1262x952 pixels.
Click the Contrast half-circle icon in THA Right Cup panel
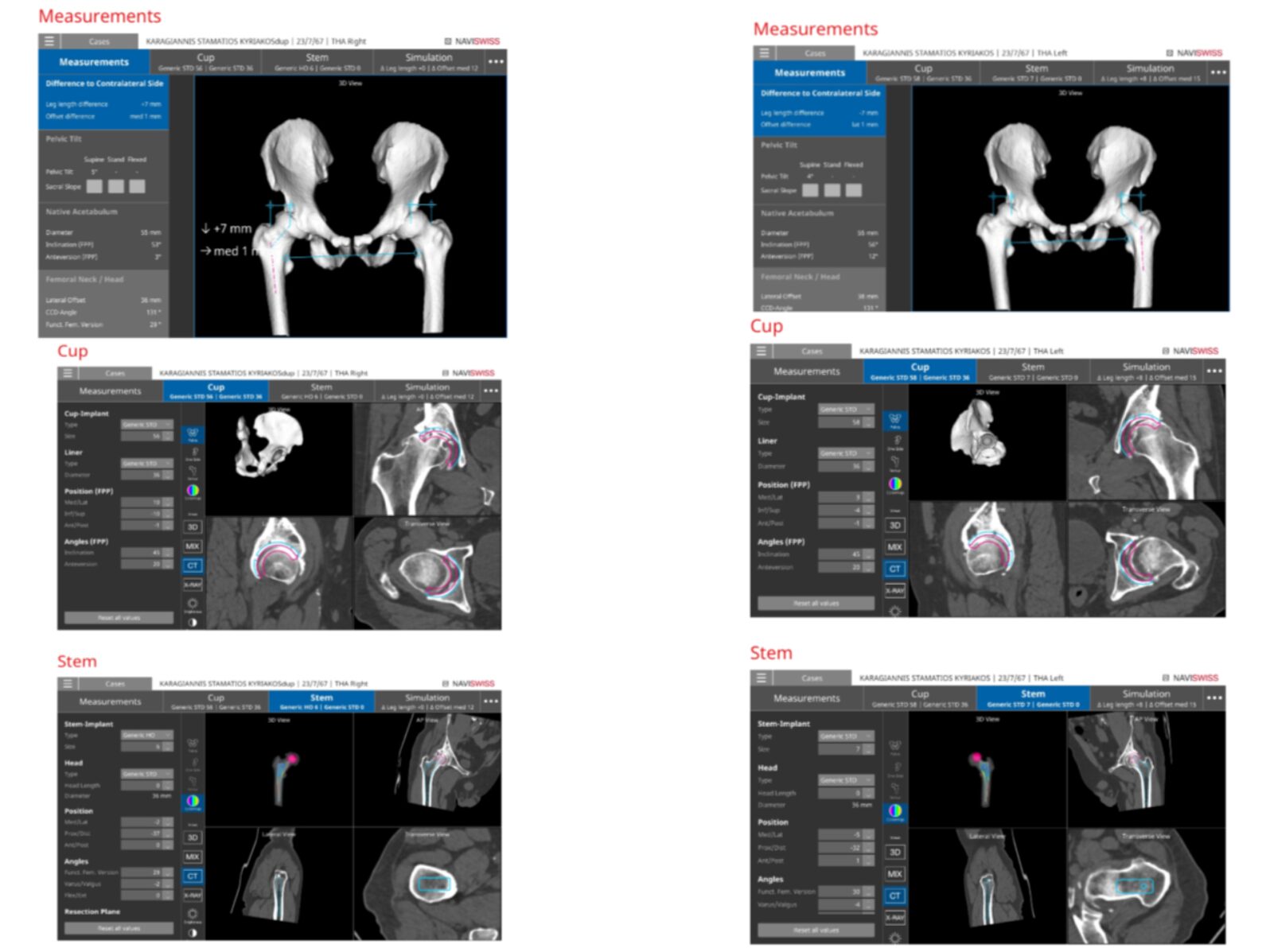(193, 622)
